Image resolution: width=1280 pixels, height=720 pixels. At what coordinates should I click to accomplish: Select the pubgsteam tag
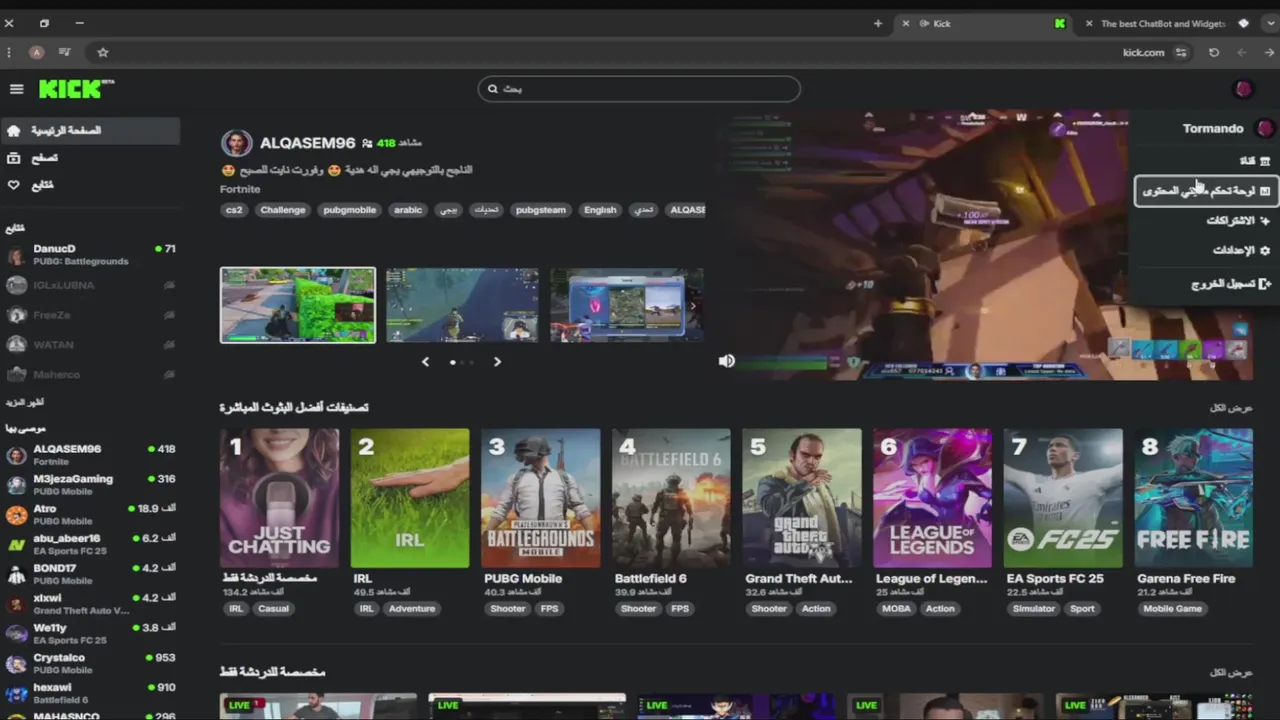click(x=541, y=210)
